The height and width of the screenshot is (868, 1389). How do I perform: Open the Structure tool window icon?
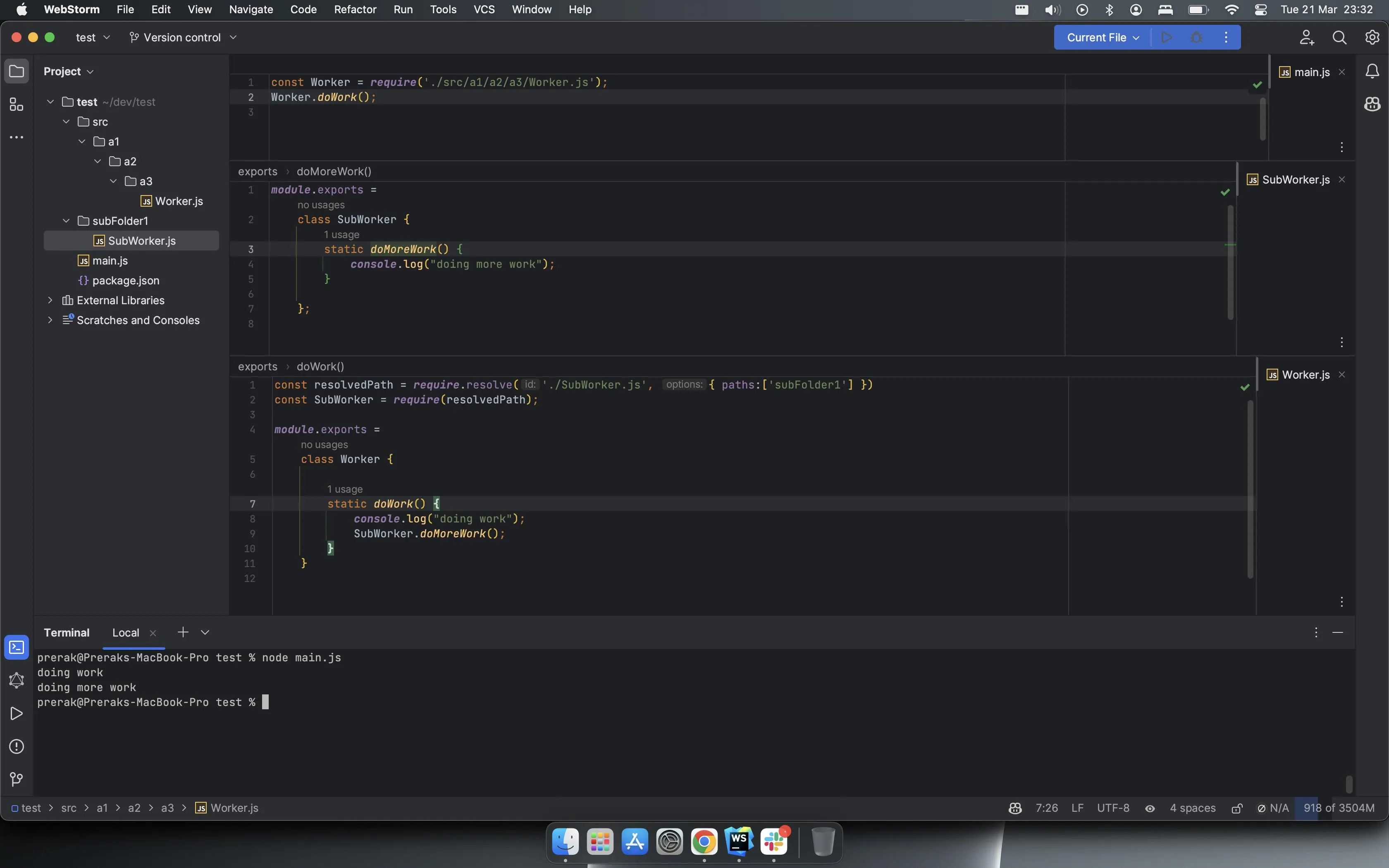pos(16,105)
